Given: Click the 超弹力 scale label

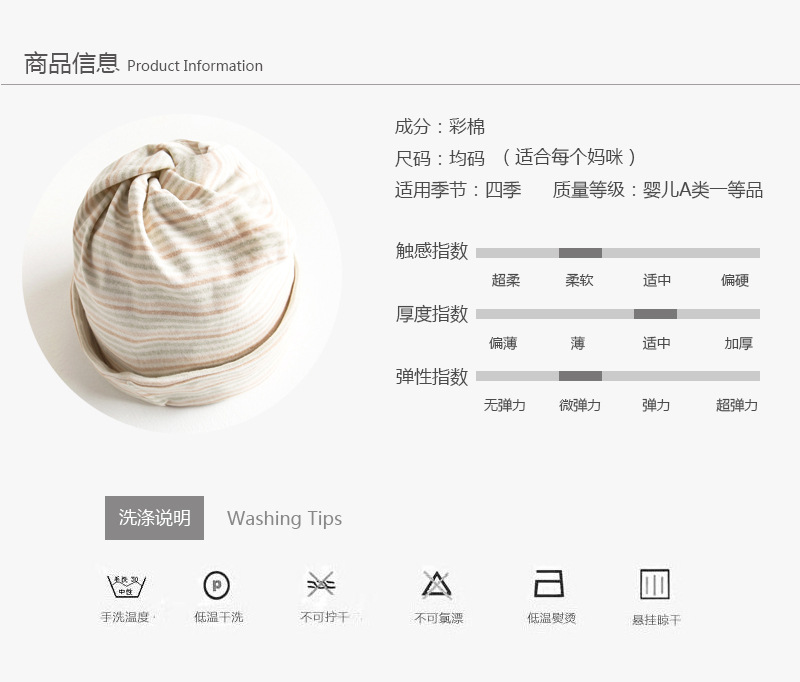Looking at the screenshot, I should (737, 406).
